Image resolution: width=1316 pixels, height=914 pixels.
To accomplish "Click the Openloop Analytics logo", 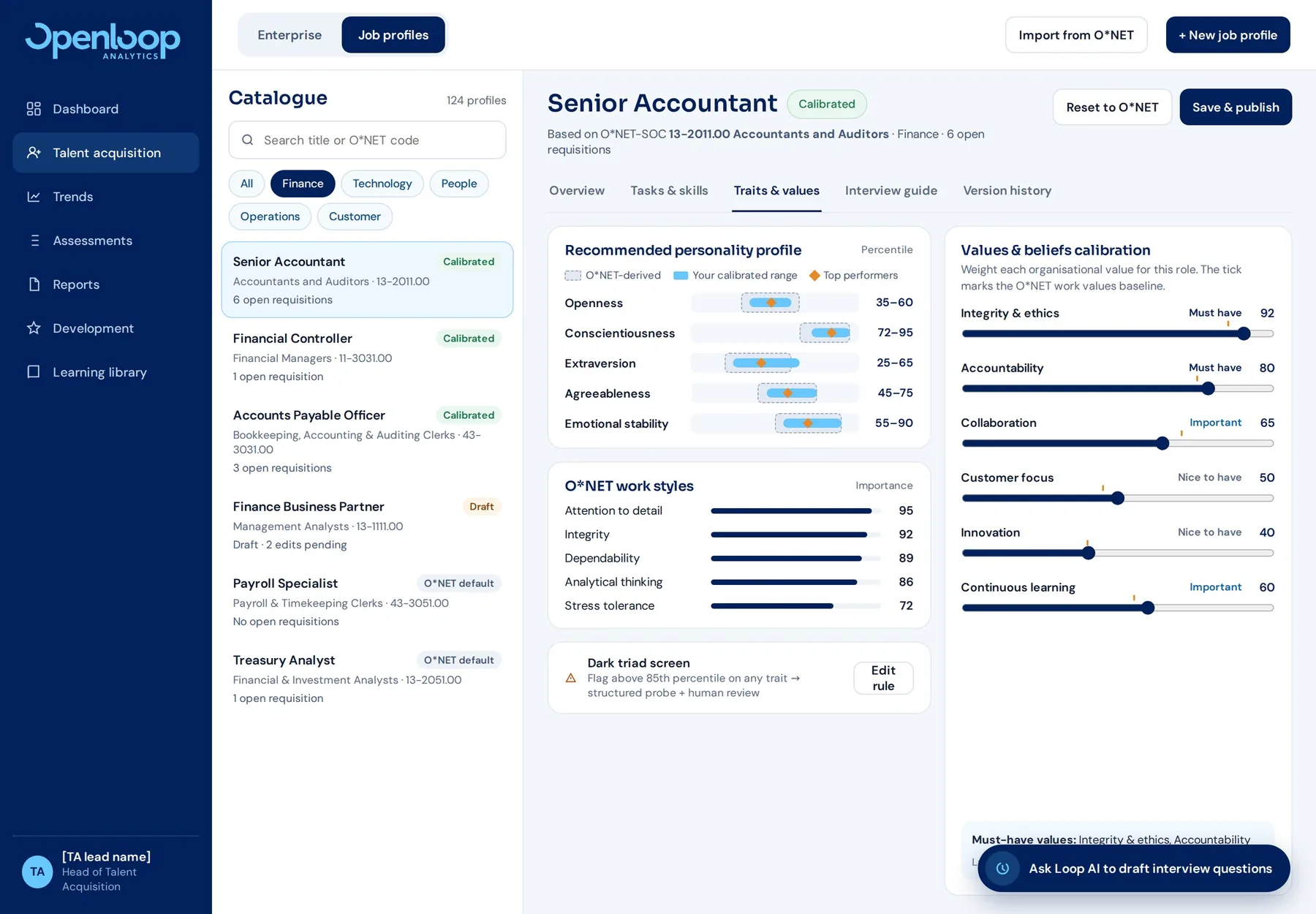I will coord(103,41).
